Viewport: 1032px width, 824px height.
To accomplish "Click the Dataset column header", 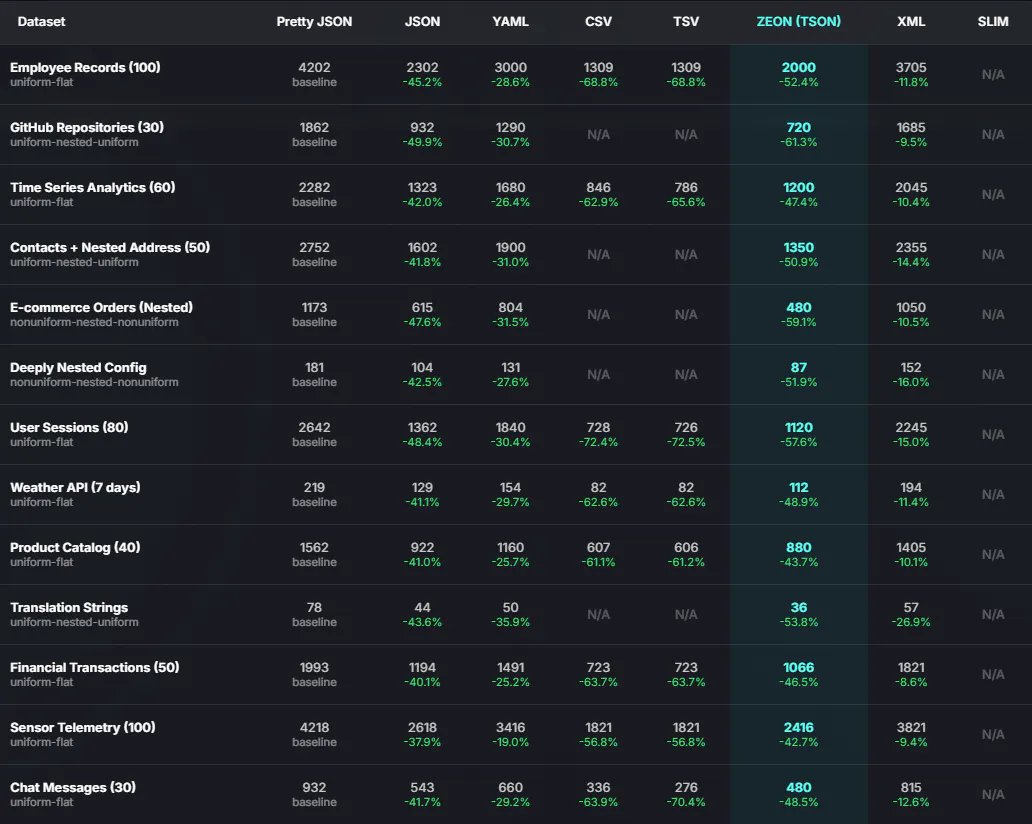I will tap(41, 22).
